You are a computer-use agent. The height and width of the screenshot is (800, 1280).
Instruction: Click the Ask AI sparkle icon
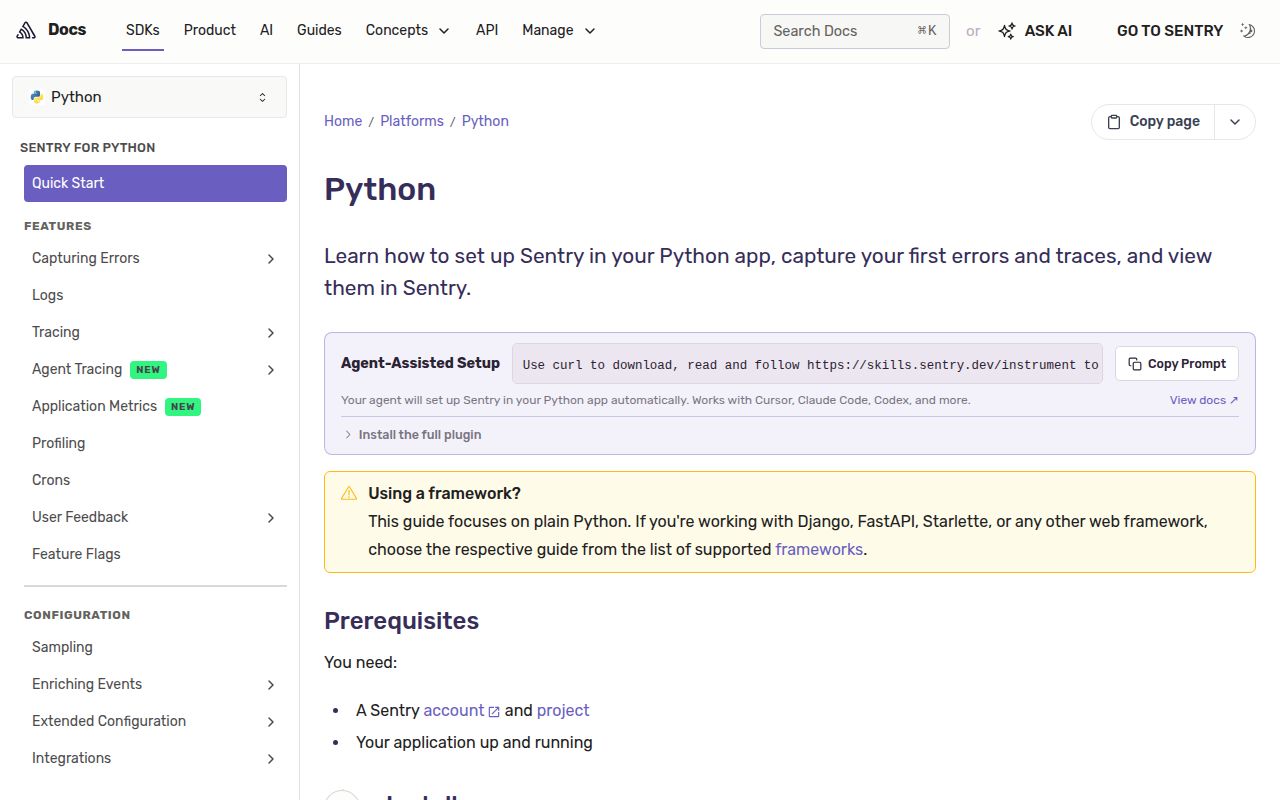[1007, 31]
